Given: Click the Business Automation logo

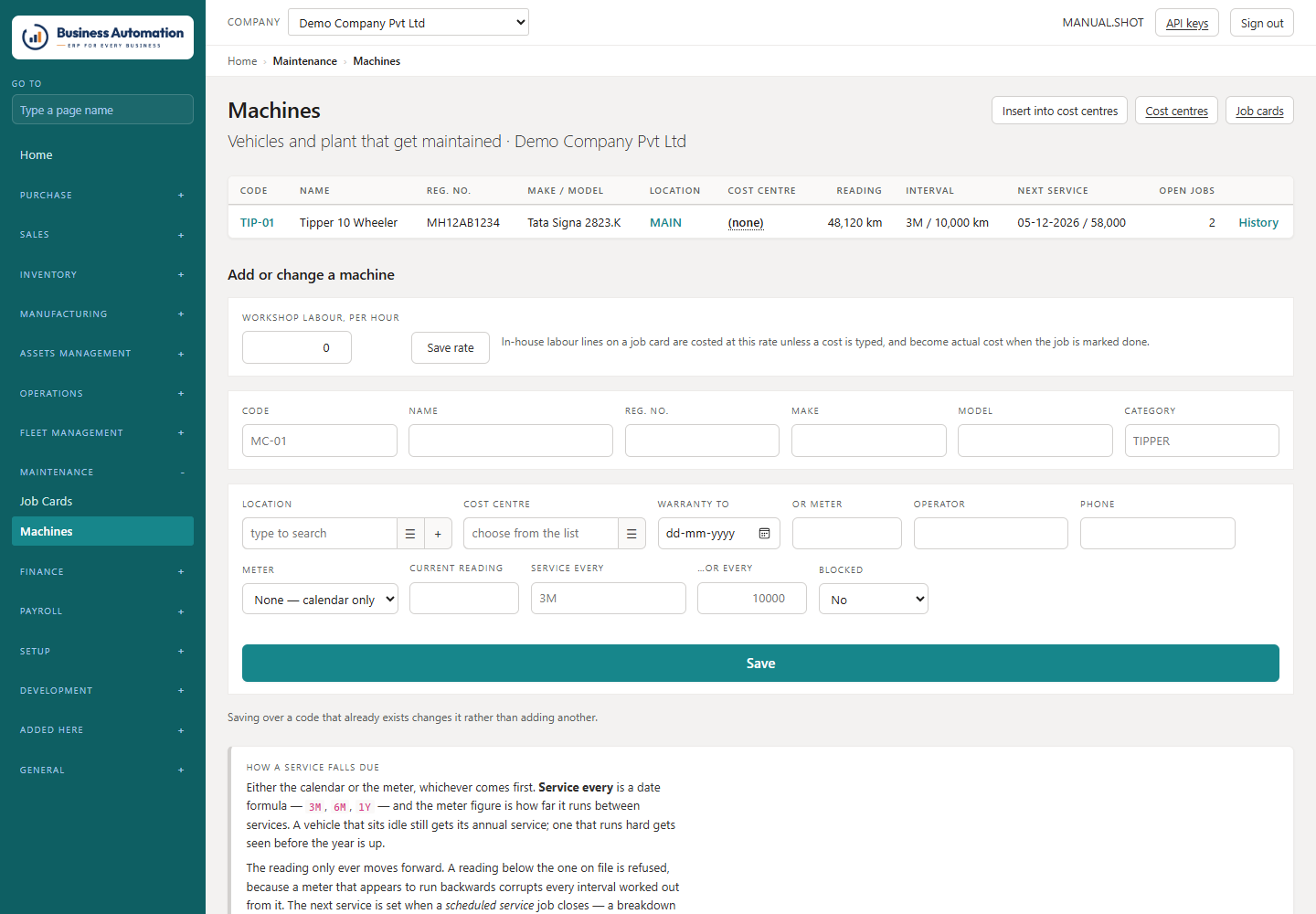Looking at the screenshot, I should (102, 37).
